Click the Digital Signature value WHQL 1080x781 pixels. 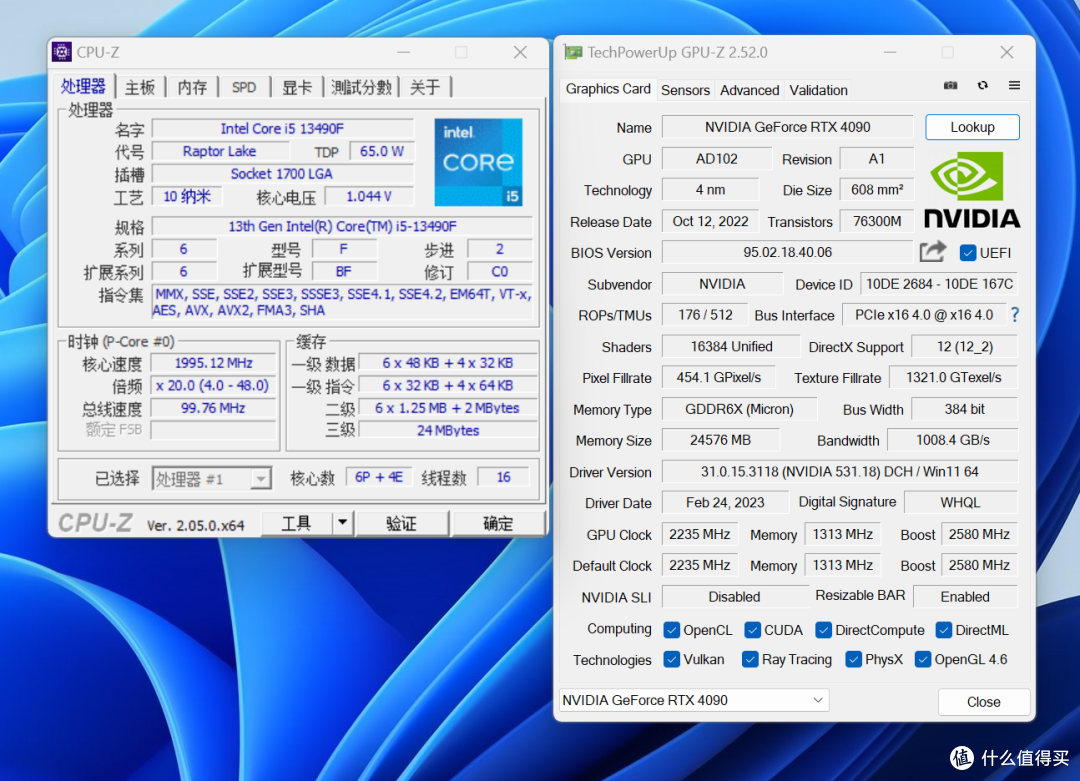coord(960,503)
